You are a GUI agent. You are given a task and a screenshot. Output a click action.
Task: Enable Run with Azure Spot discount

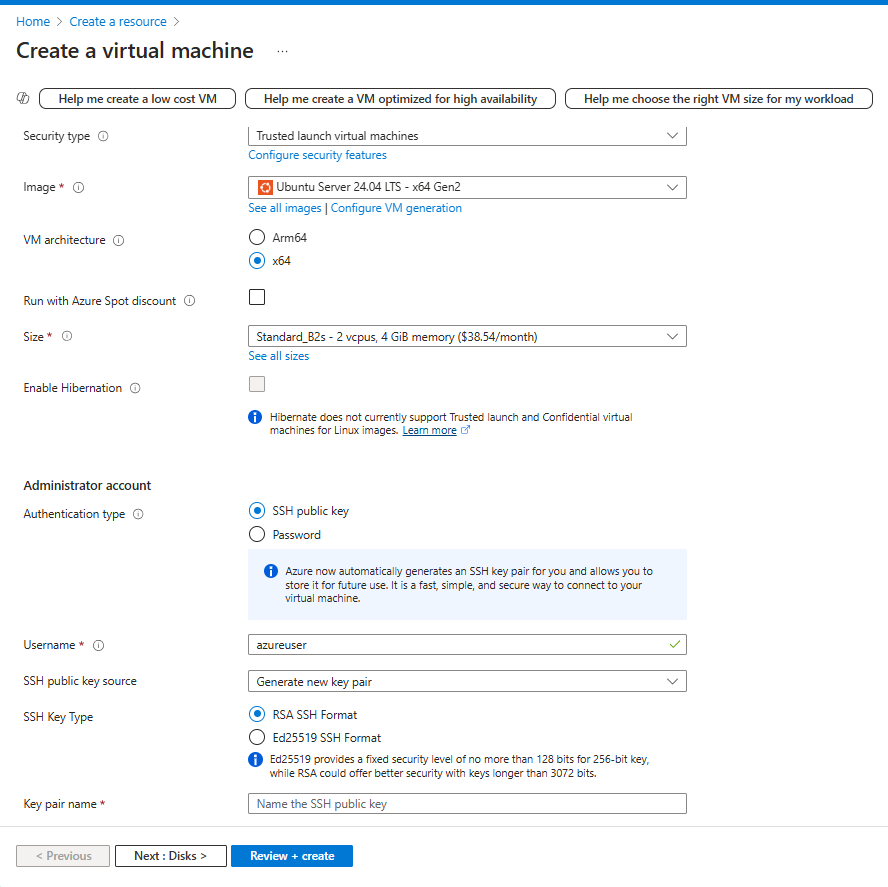[x=257, y=297]
